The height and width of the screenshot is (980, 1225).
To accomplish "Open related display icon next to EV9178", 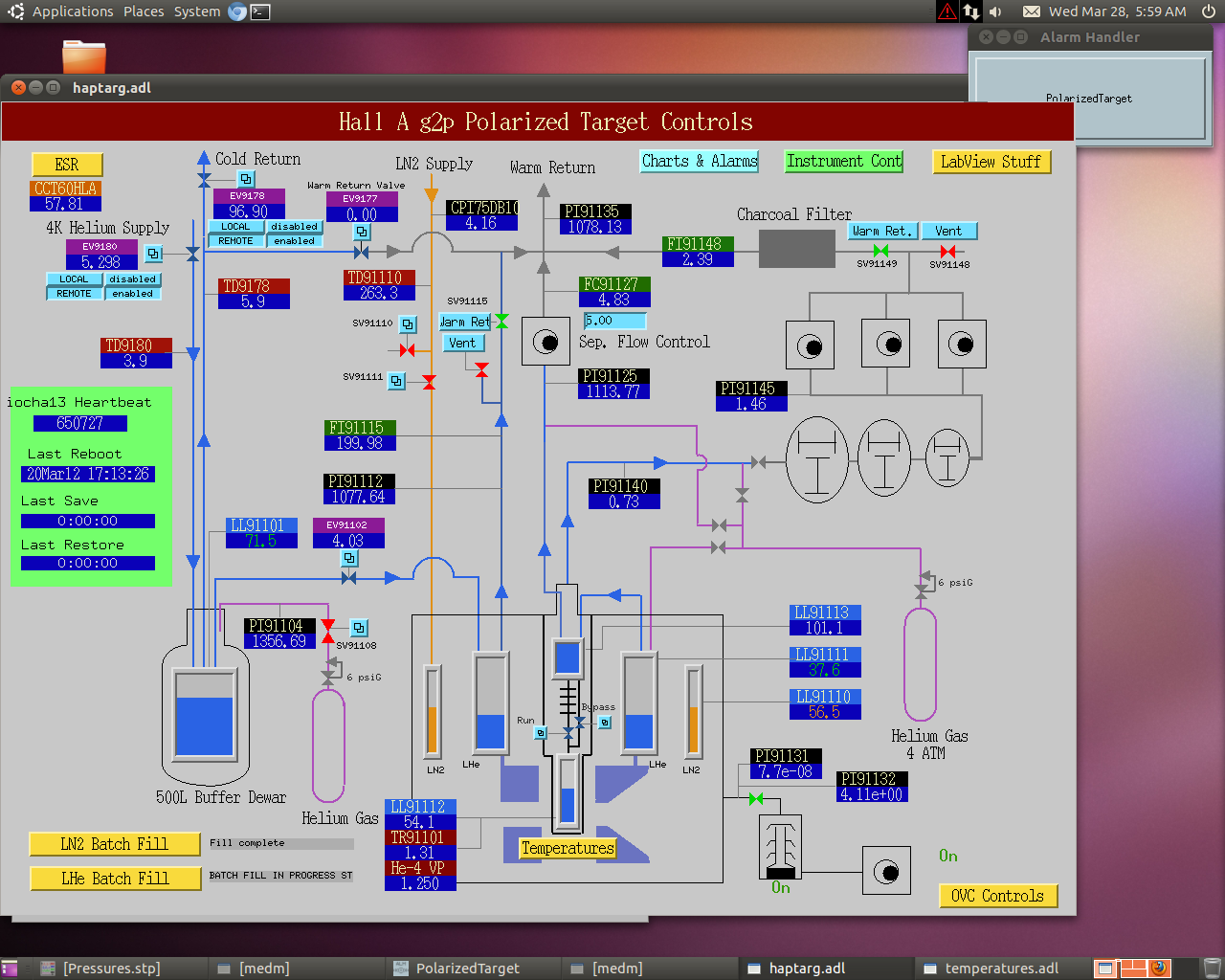I will coord(246,179).
